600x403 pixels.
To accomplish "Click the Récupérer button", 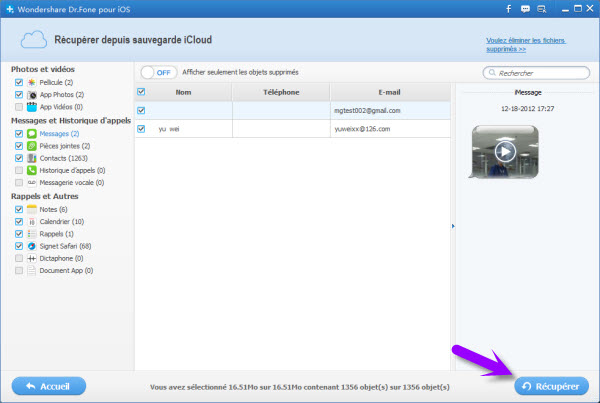I will (551, 387).
